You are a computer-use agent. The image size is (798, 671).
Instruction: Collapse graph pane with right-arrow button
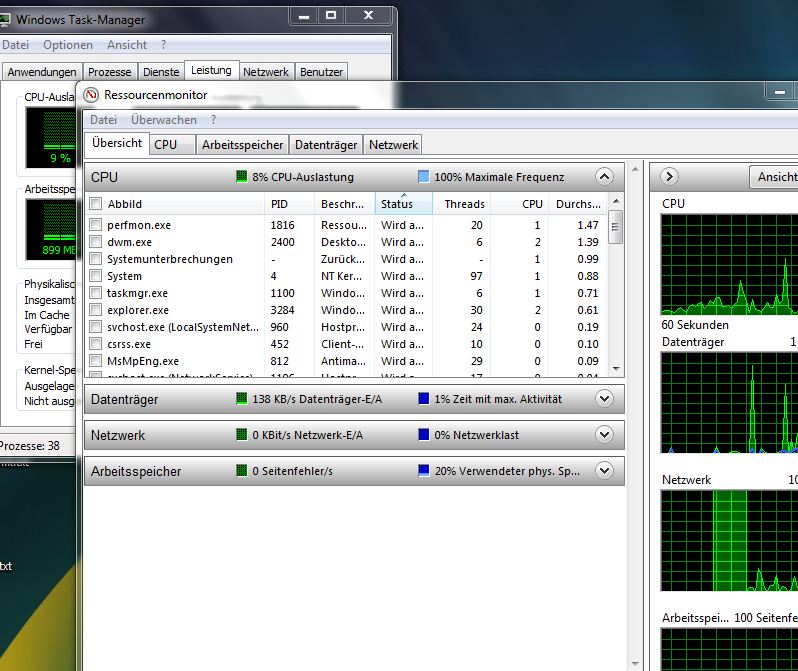669,177
